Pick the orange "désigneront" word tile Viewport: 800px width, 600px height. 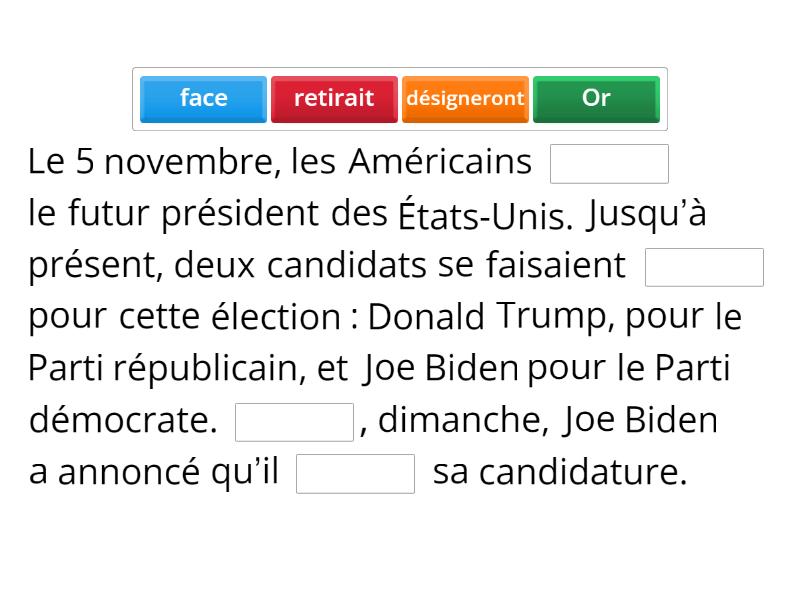click(465, 99)
